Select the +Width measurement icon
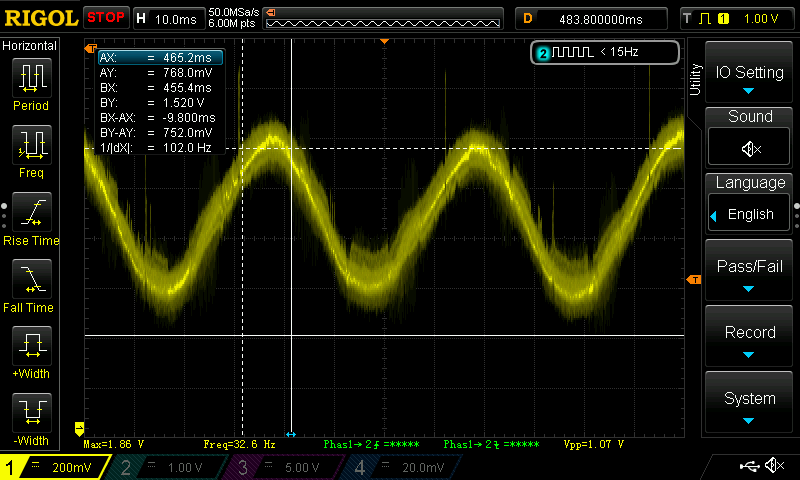The width and height of the screenshot is (800, 480). tap(32, 346)
